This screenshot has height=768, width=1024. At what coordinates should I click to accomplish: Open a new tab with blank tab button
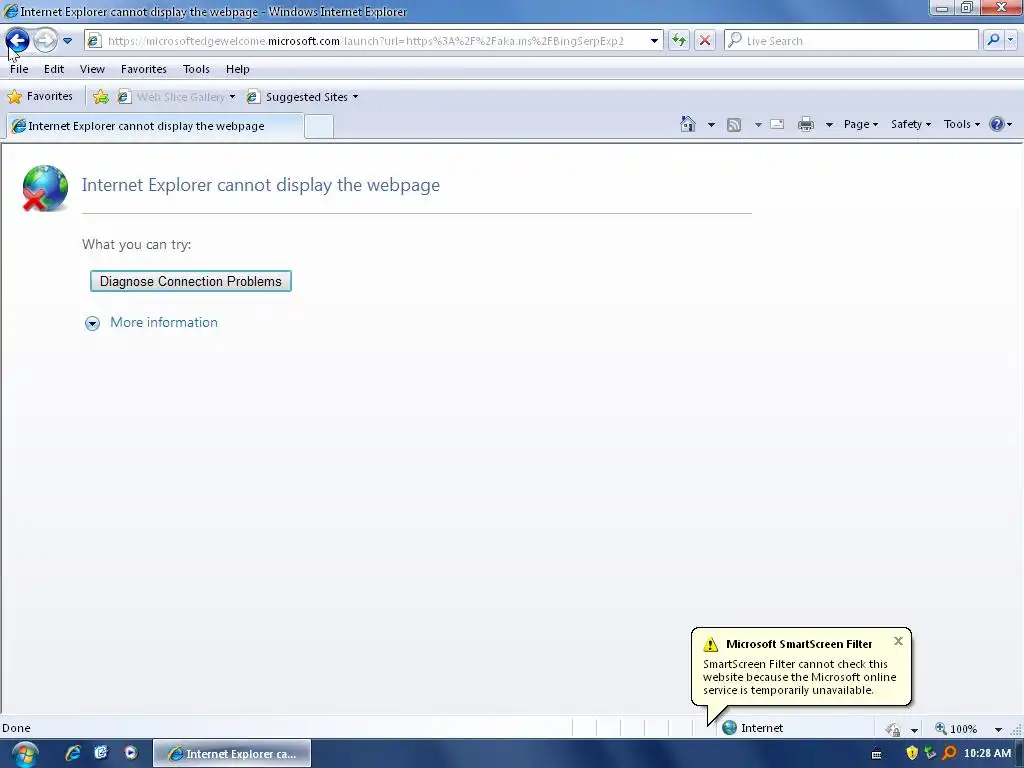pyautogui.click(x=319, y=126)
